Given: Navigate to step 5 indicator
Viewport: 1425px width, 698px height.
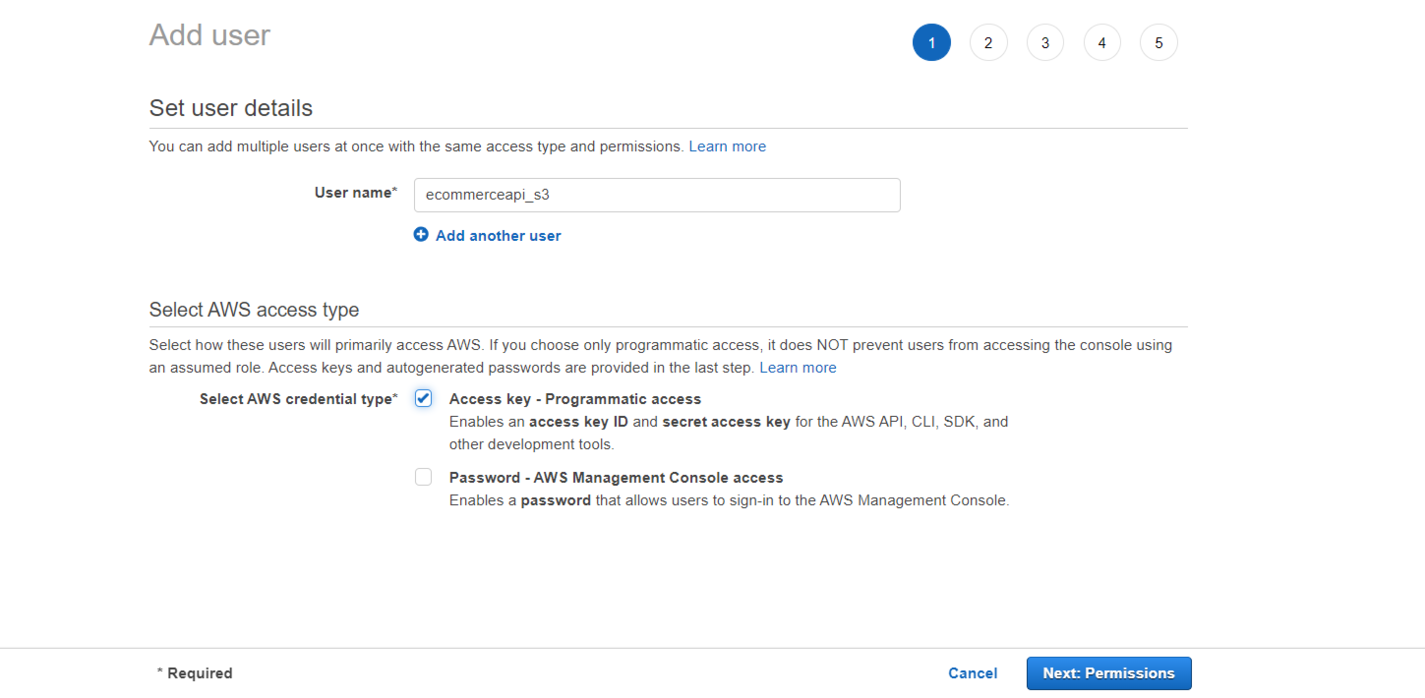Looking at the screenshot, I should click(x=1159, y=42).
